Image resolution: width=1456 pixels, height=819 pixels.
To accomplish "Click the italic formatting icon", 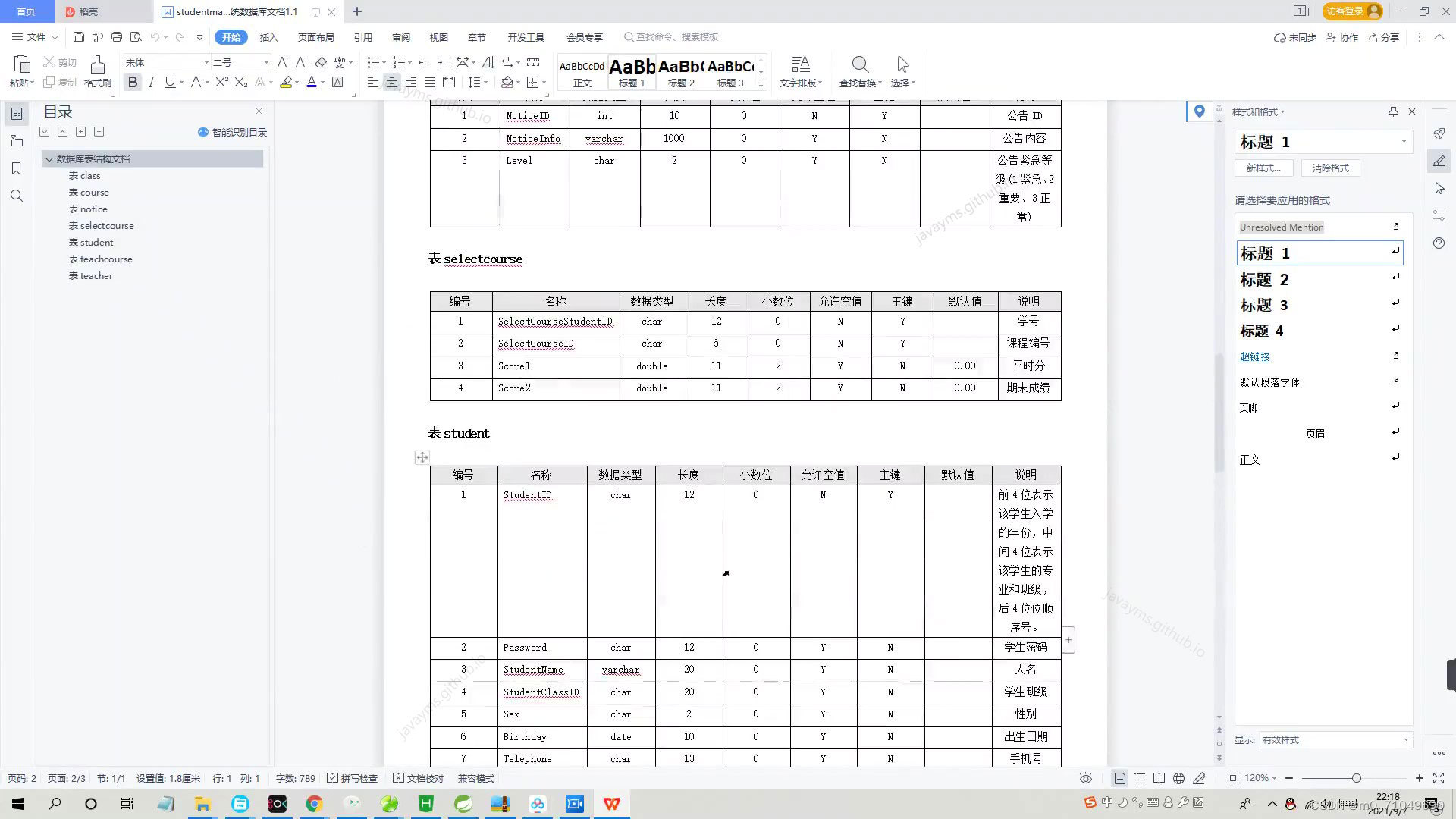I will click(x=152, y=82).
